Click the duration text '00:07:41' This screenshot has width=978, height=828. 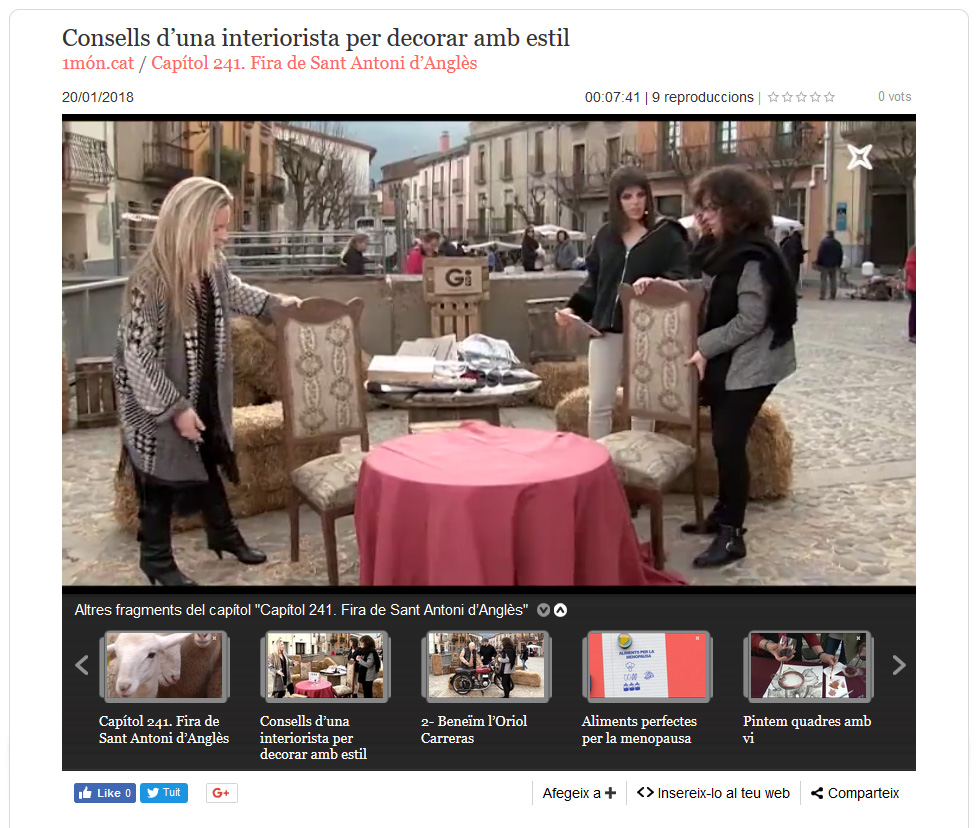click(612, 97)
